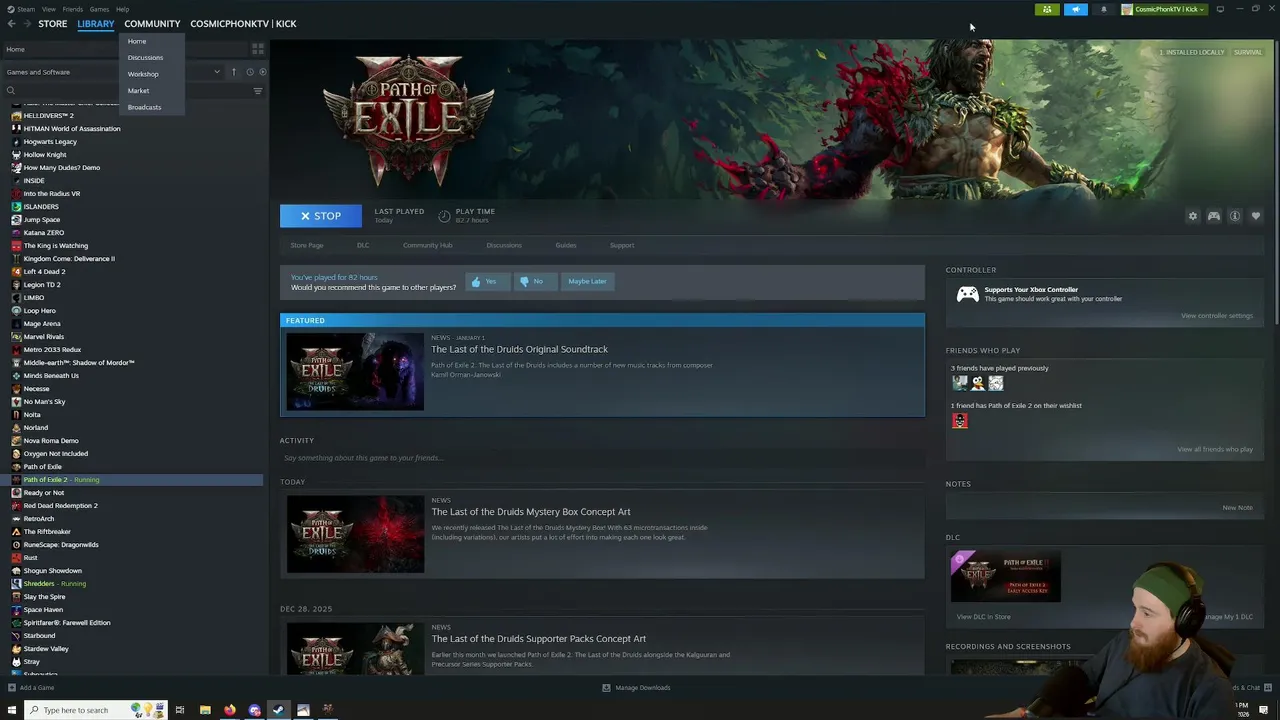Open the DLC link under play bar
Screen dimensions: 1280x720
coord(363,245)
